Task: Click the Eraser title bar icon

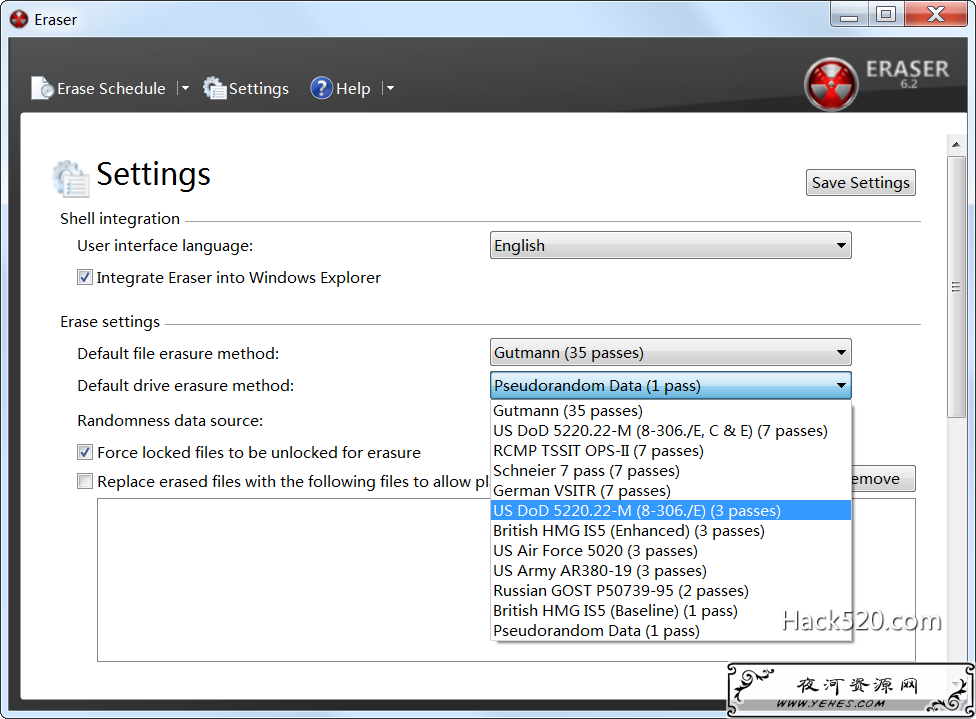Action: (19, 19)
